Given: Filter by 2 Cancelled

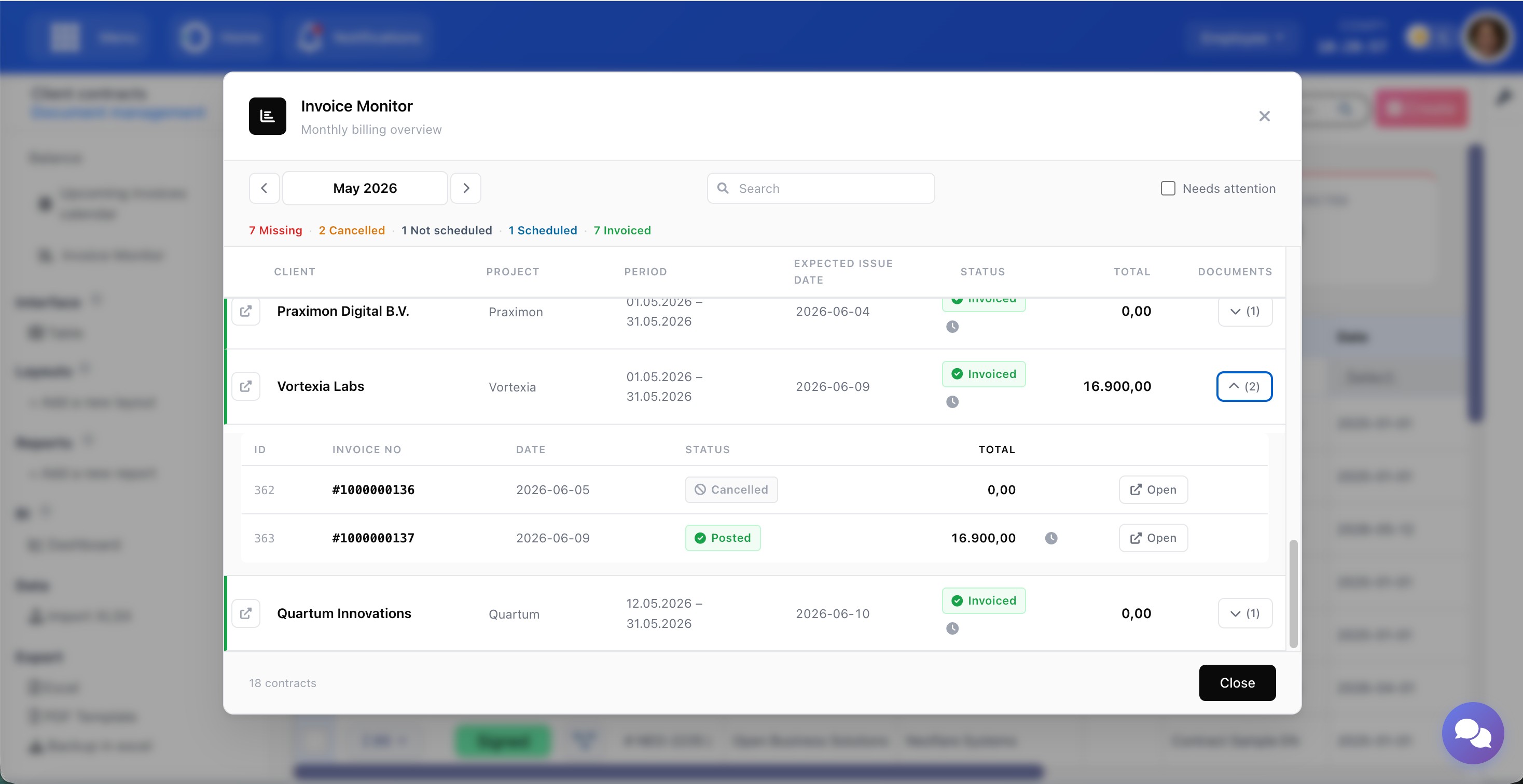Looking at the screenshot, I should tap(352, 230).
